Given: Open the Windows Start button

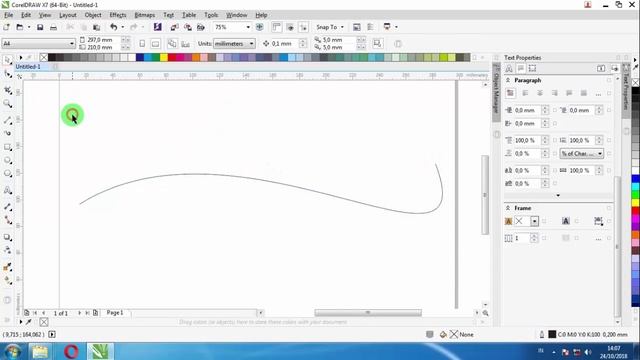Looking at the screenshot, I should tap(13, 351).
